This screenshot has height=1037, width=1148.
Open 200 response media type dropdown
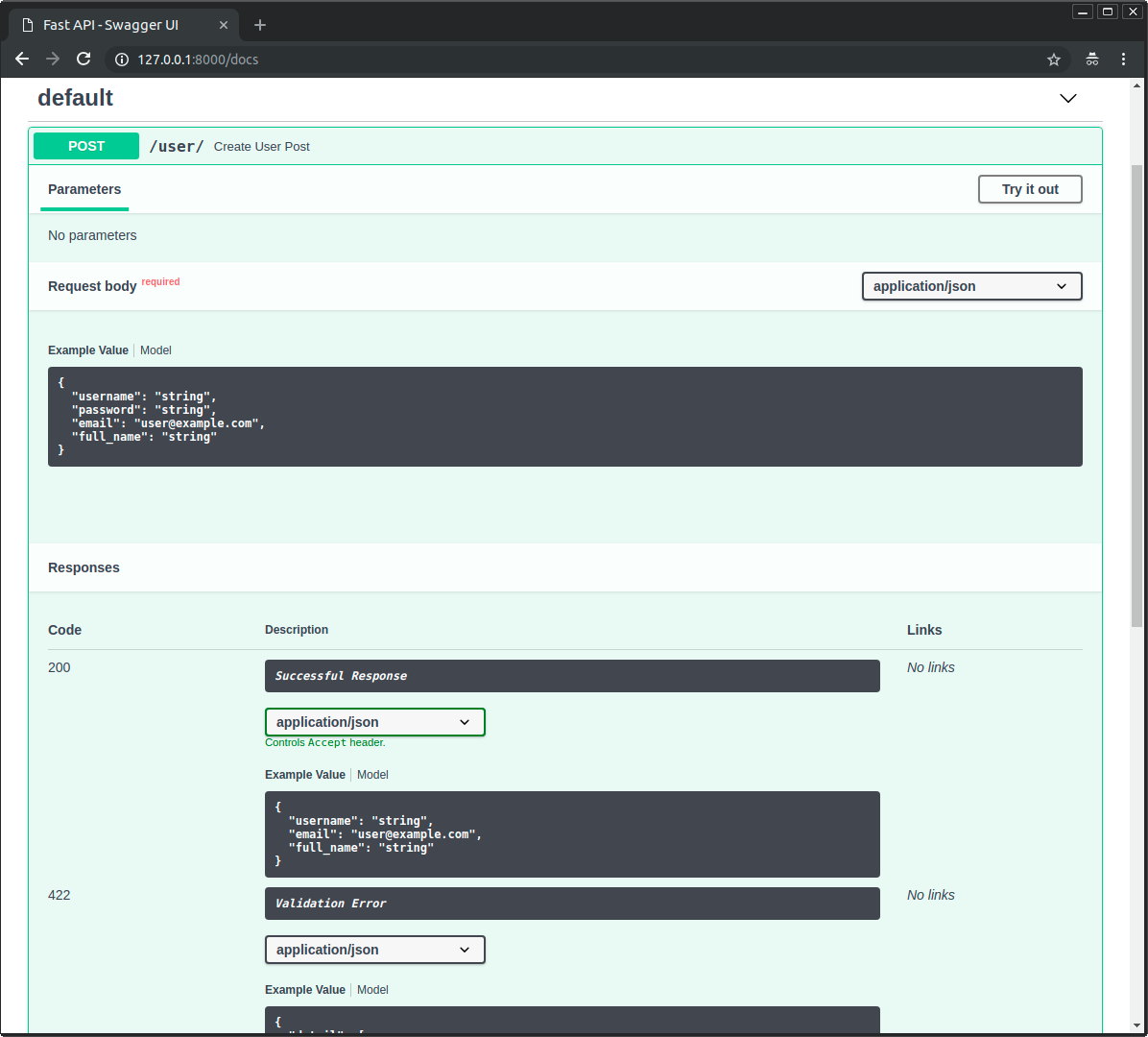click(x=374, y=722)
